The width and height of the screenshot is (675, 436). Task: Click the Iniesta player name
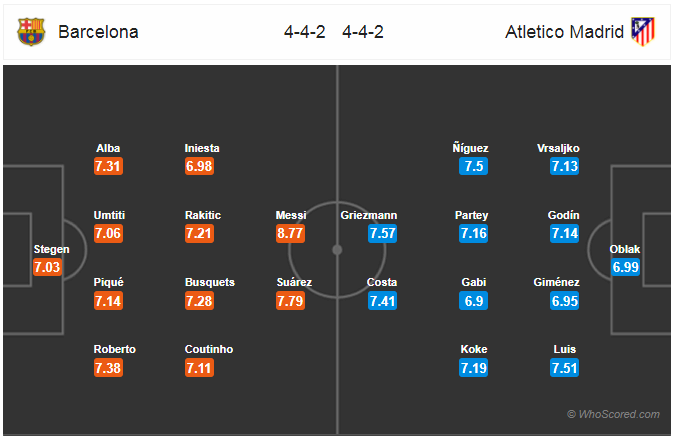click(x=202, y=148)
